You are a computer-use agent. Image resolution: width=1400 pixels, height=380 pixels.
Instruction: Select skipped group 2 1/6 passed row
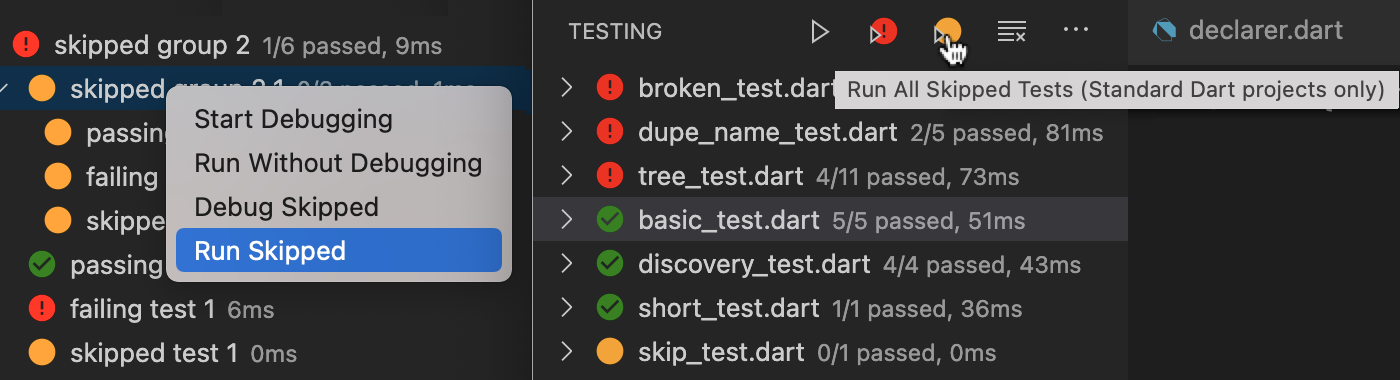(265, 45)
